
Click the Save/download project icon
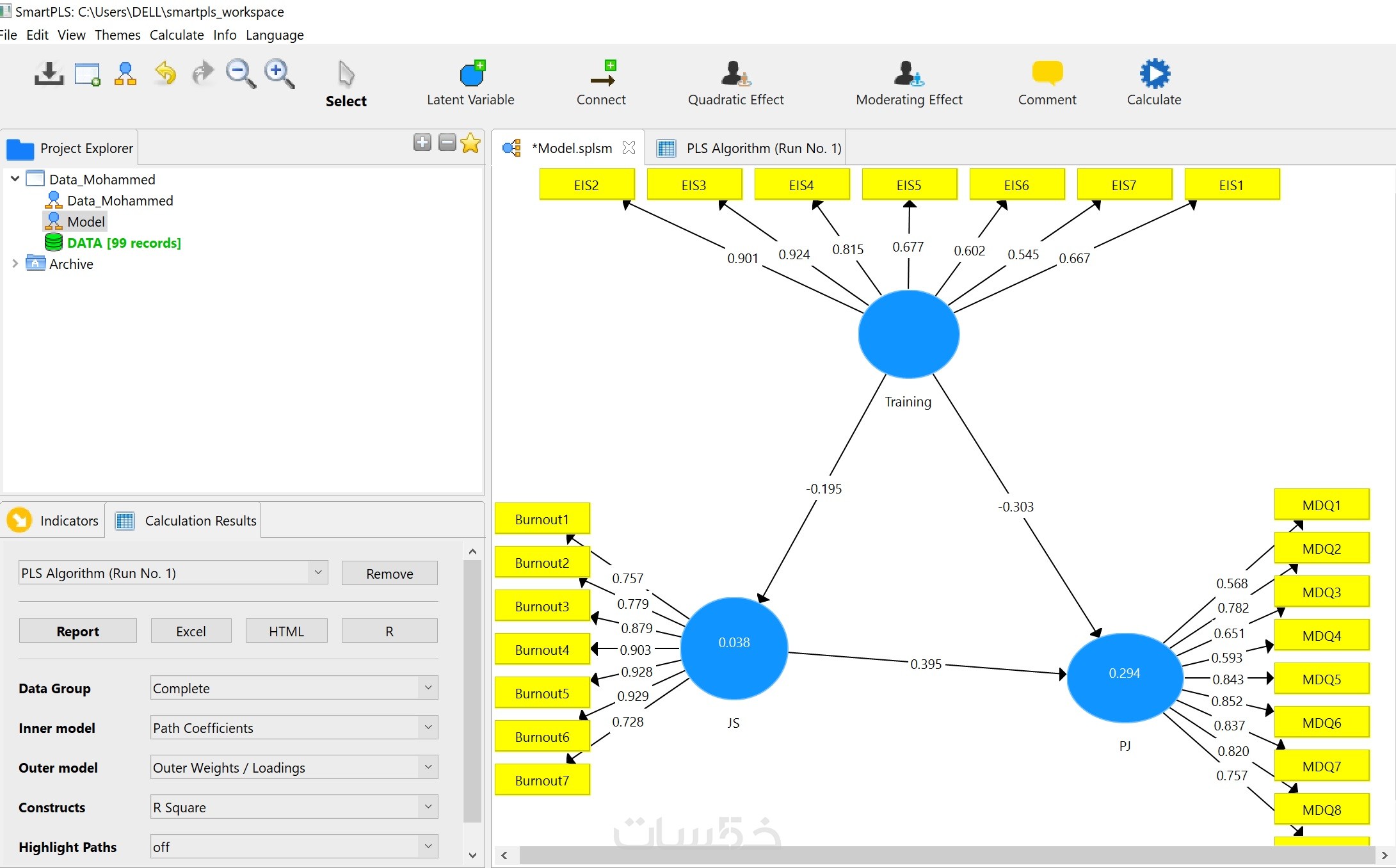point(49,74)
